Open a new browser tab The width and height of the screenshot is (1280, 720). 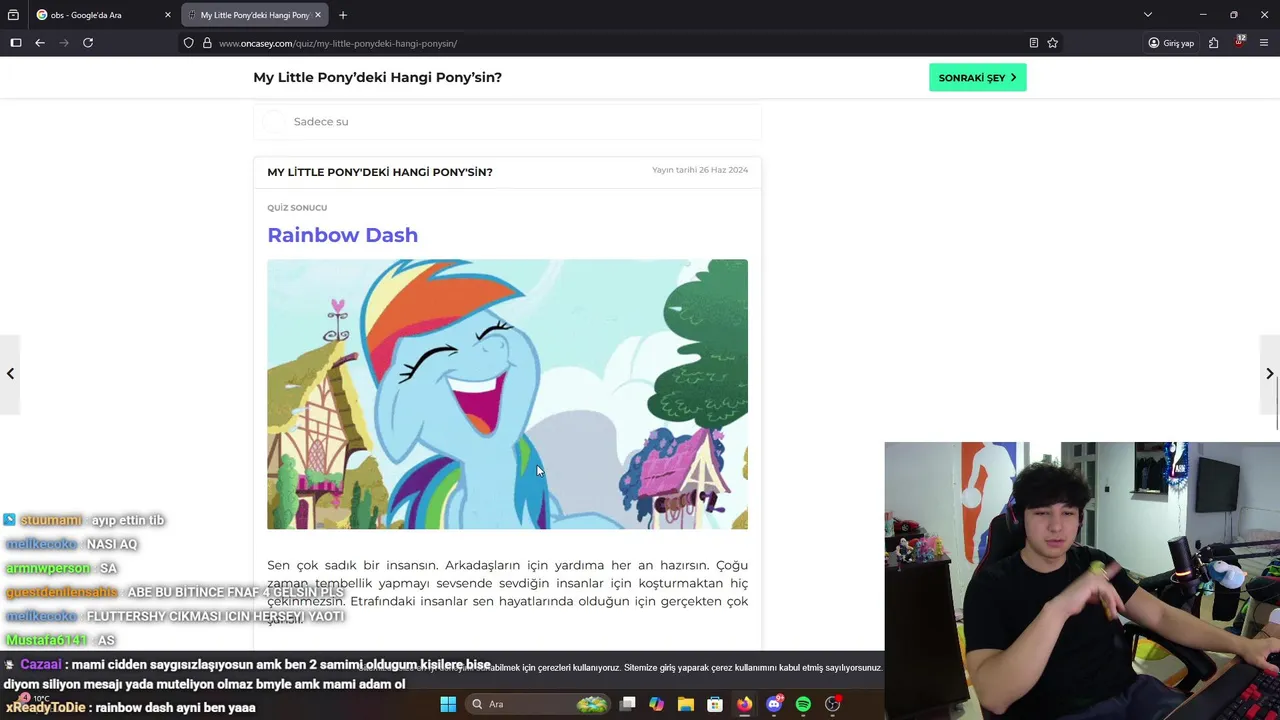pos(343,15)
